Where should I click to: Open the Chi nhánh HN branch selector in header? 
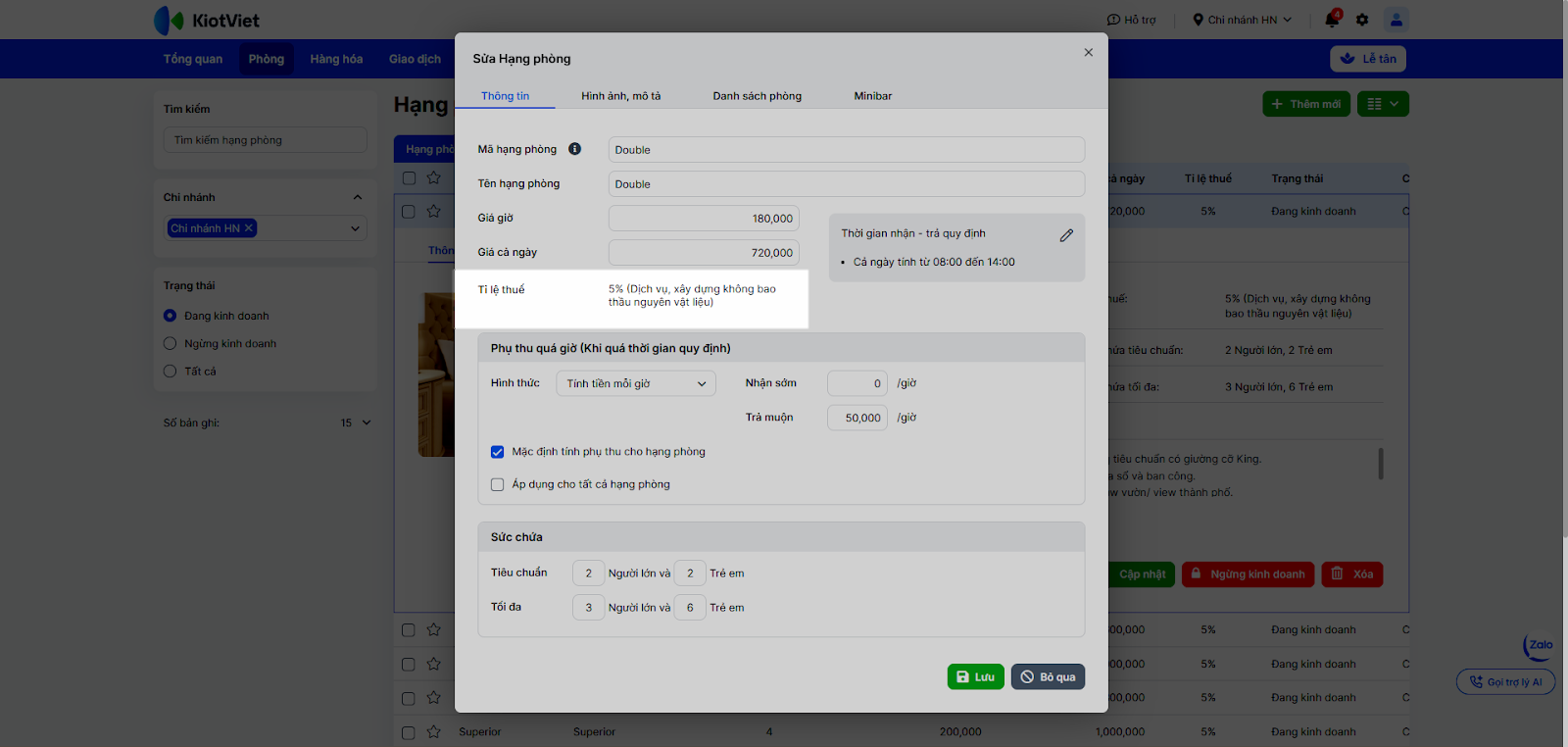pos(1242,20)
